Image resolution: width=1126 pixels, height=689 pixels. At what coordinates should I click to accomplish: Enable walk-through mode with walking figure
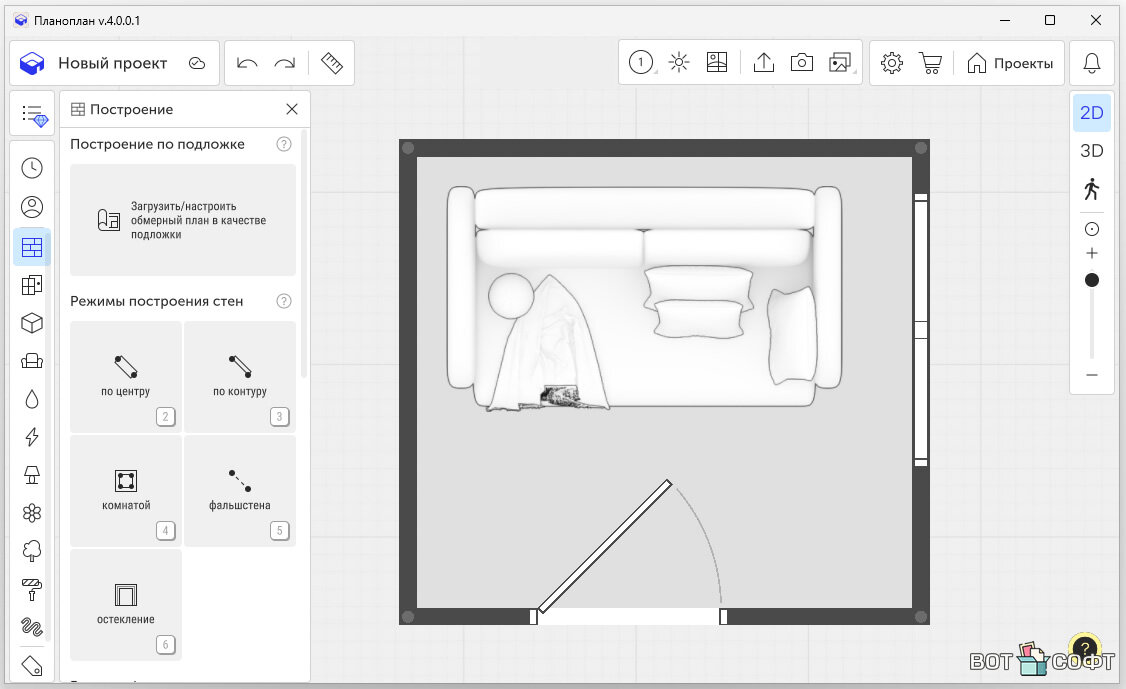tap(1092, 189)
